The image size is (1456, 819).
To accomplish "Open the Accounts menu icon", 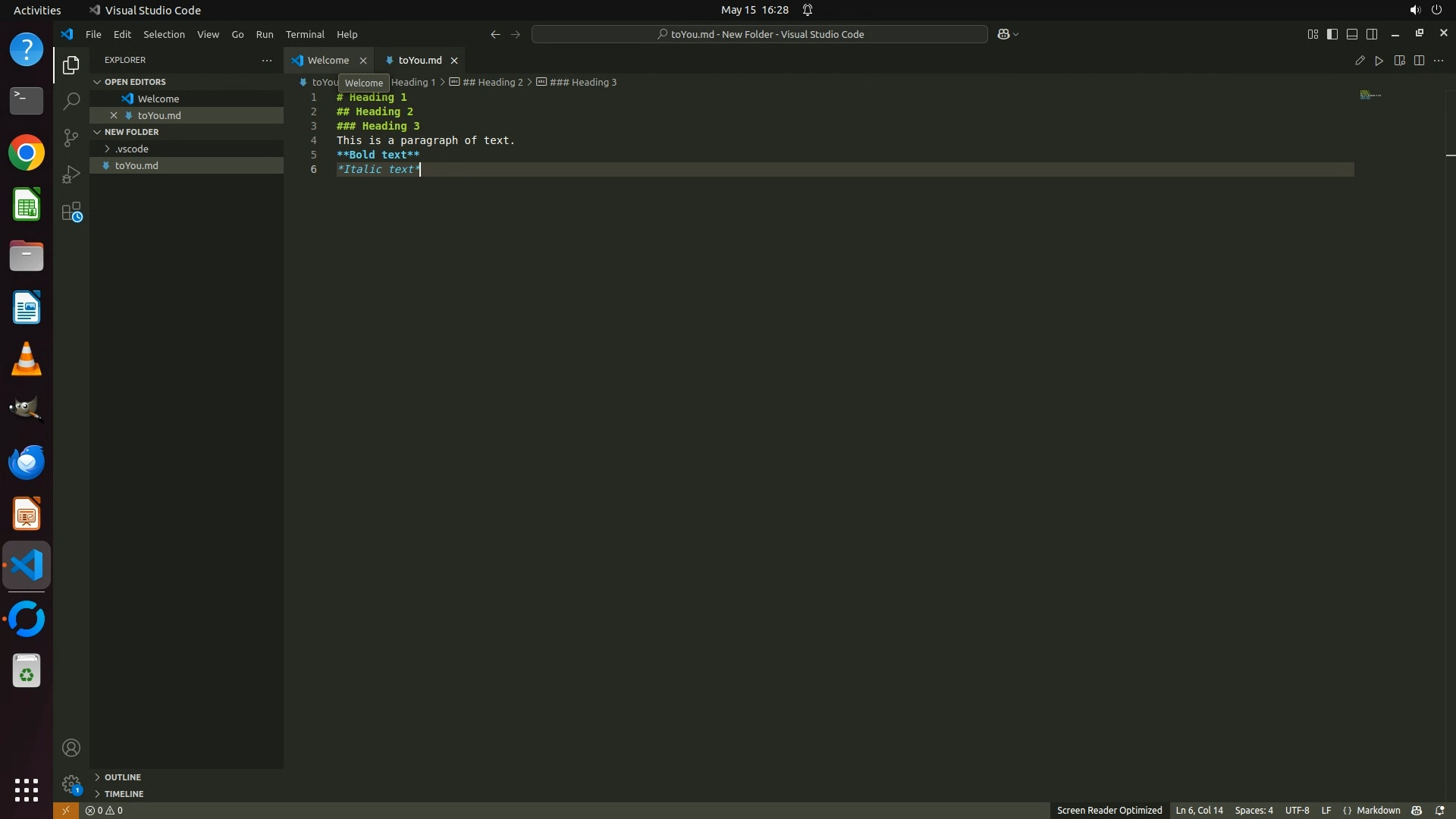I will (x=71, y=748).
